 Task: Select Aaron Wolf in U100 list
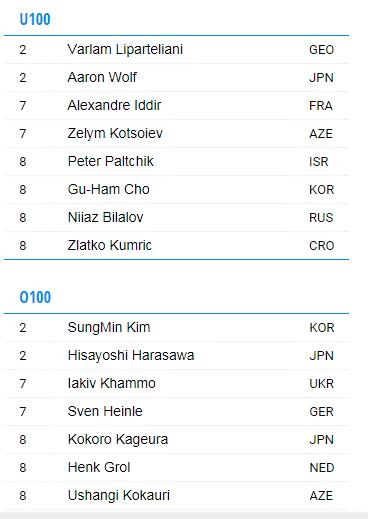102,77
